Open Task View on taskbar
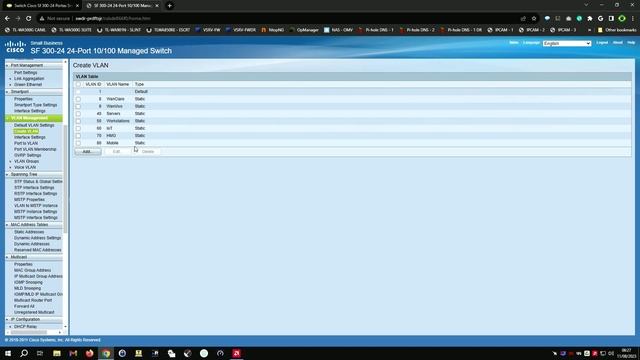The width and height of the screenshot is (640, 360). pos(40,353)
